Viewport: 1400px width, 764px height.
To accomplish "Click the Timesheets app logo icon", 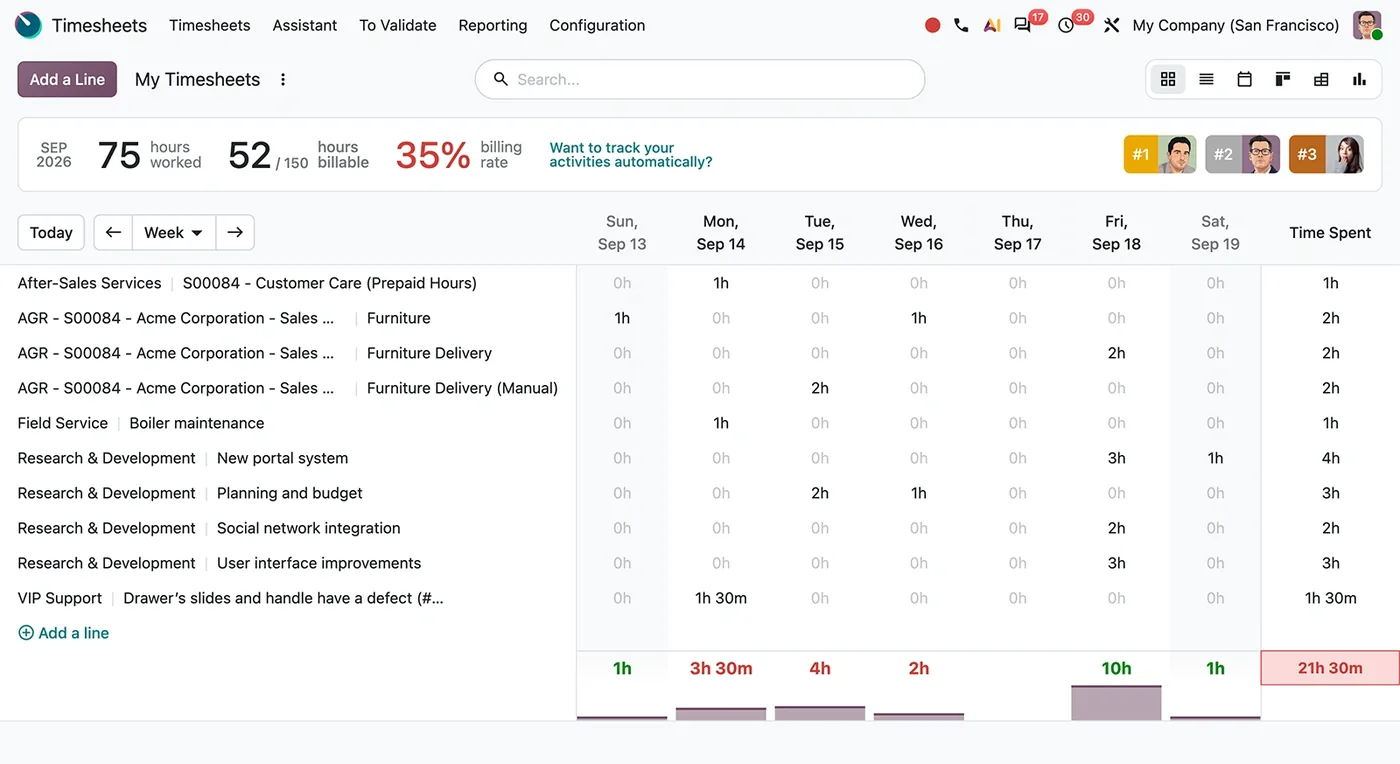I will pos(28,25).
